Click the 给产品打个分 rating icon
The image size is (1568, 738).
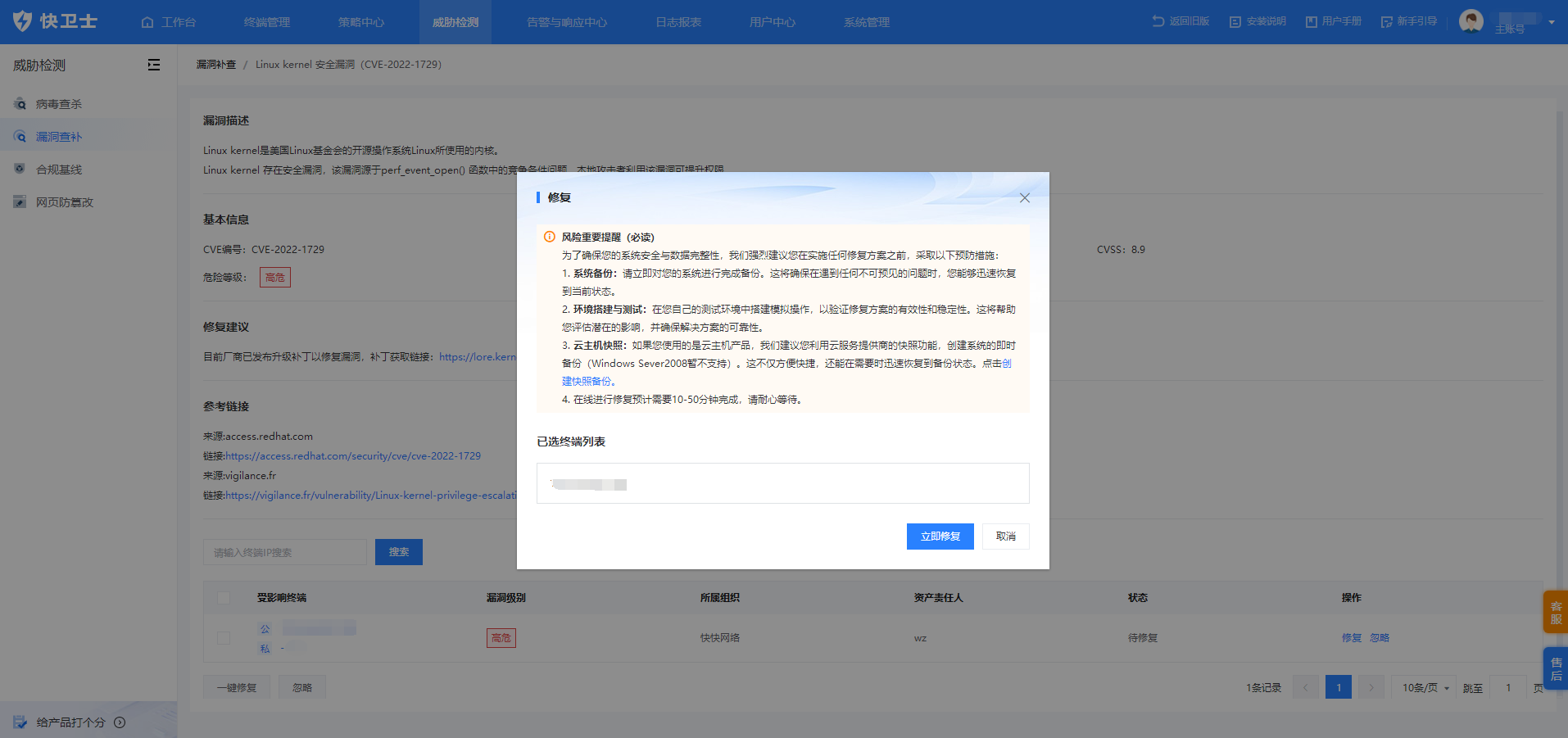click(20, 722)
